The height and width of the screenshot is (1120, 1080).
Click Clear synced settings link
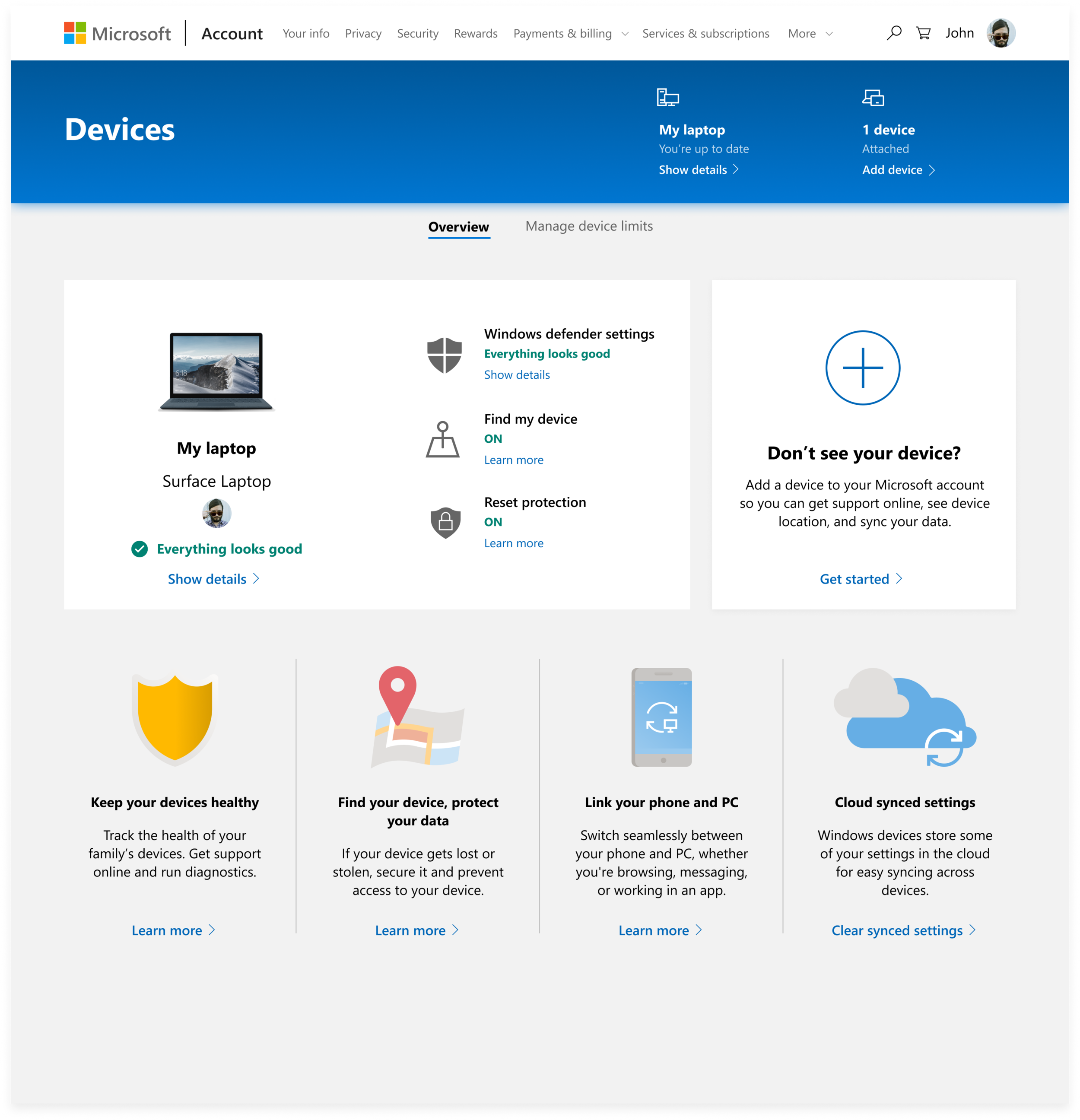click(903, 930)
